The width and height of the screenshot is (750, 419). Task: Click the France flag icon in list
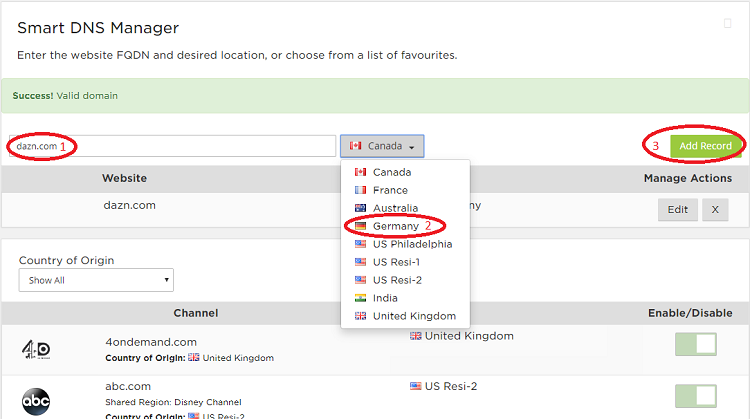[360, 190]
